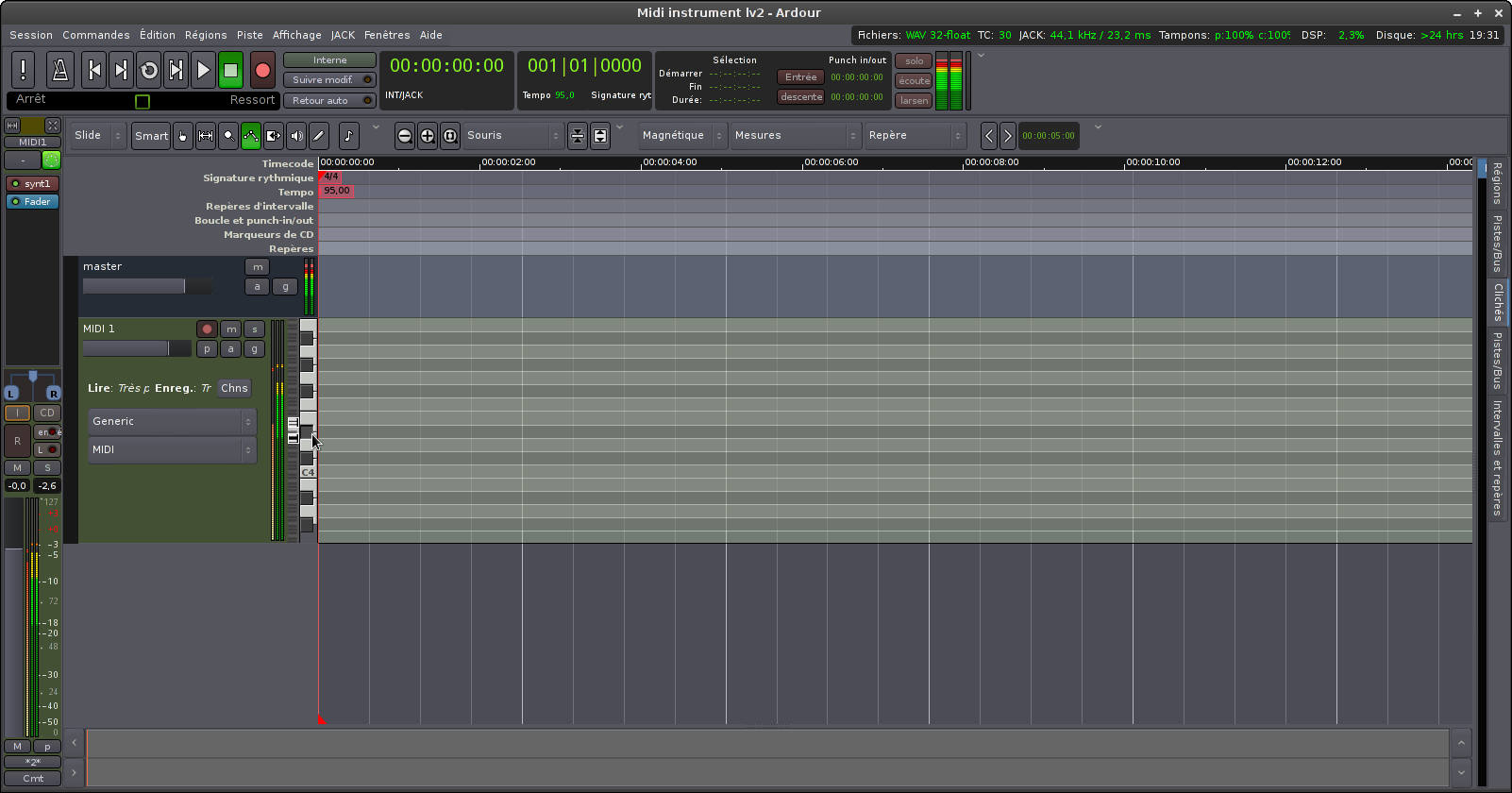Viewport: 1512px width, 793px height.
Task: Click the red 95,00 tempo marker
Action: coord(337,191)
